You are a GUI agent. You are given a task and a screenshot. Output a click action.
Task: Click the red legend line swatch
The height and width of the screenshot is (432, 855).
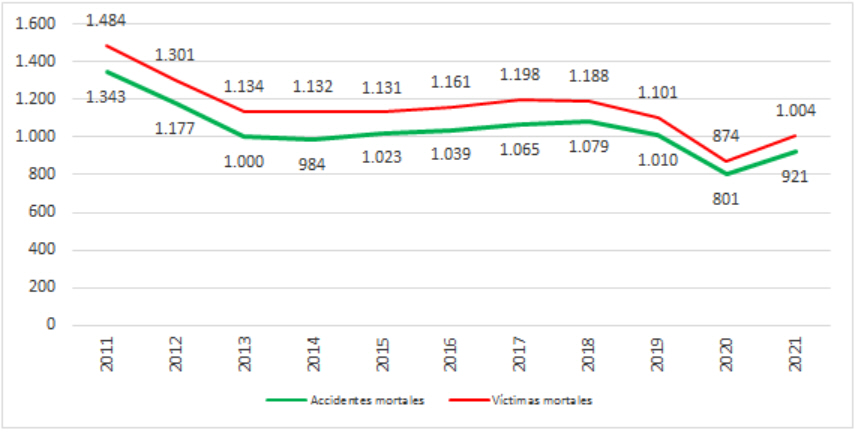(x=470, y=400)
